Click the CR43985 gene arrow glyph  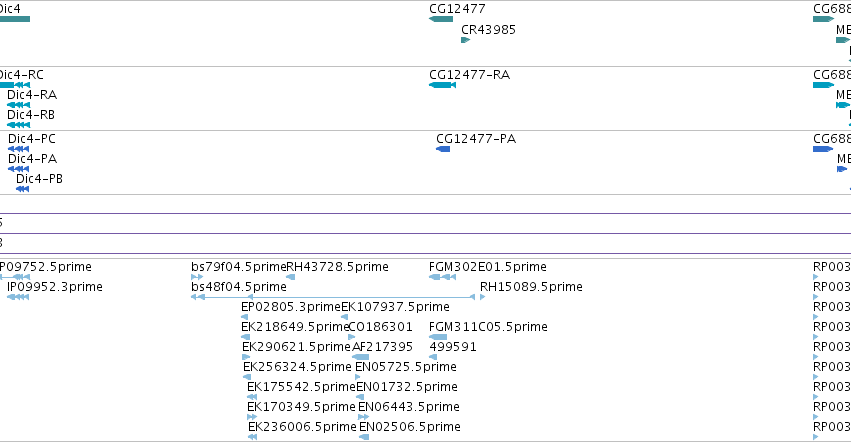click(465, 40)
